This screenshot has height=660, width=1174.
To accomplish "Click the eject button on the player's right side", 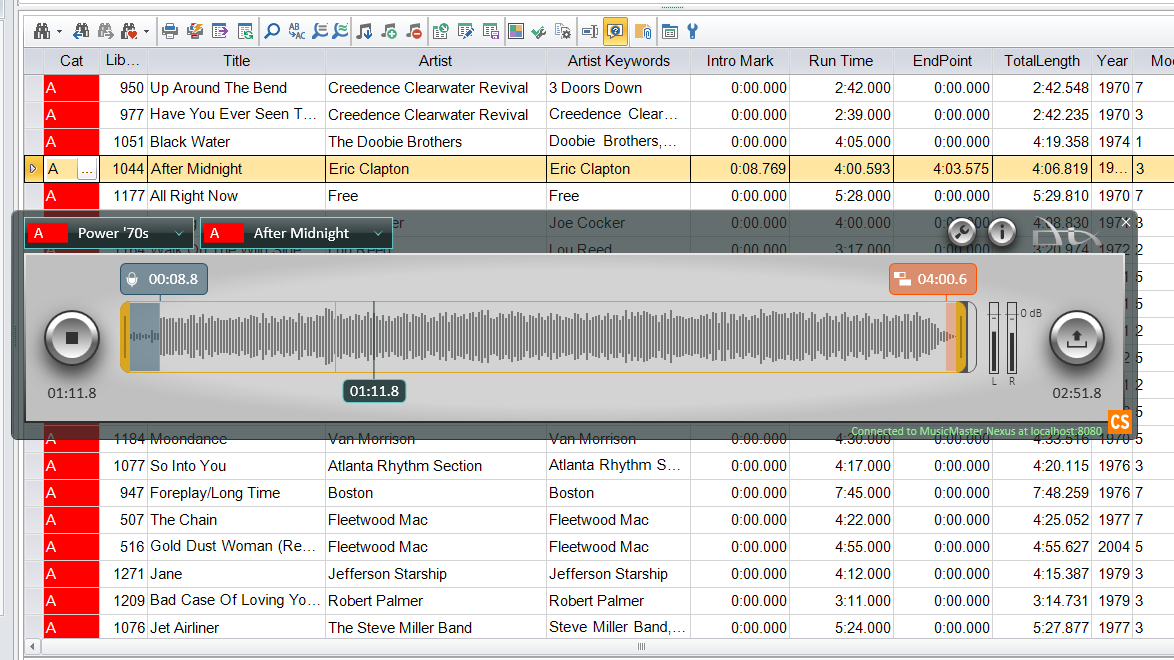I will pos(1076,338).
